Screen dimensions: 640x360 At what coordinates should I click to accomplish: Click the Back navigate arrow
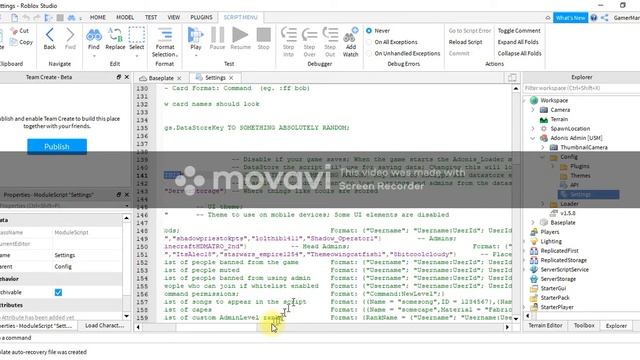pyautogui.click(x=50, y=35)
